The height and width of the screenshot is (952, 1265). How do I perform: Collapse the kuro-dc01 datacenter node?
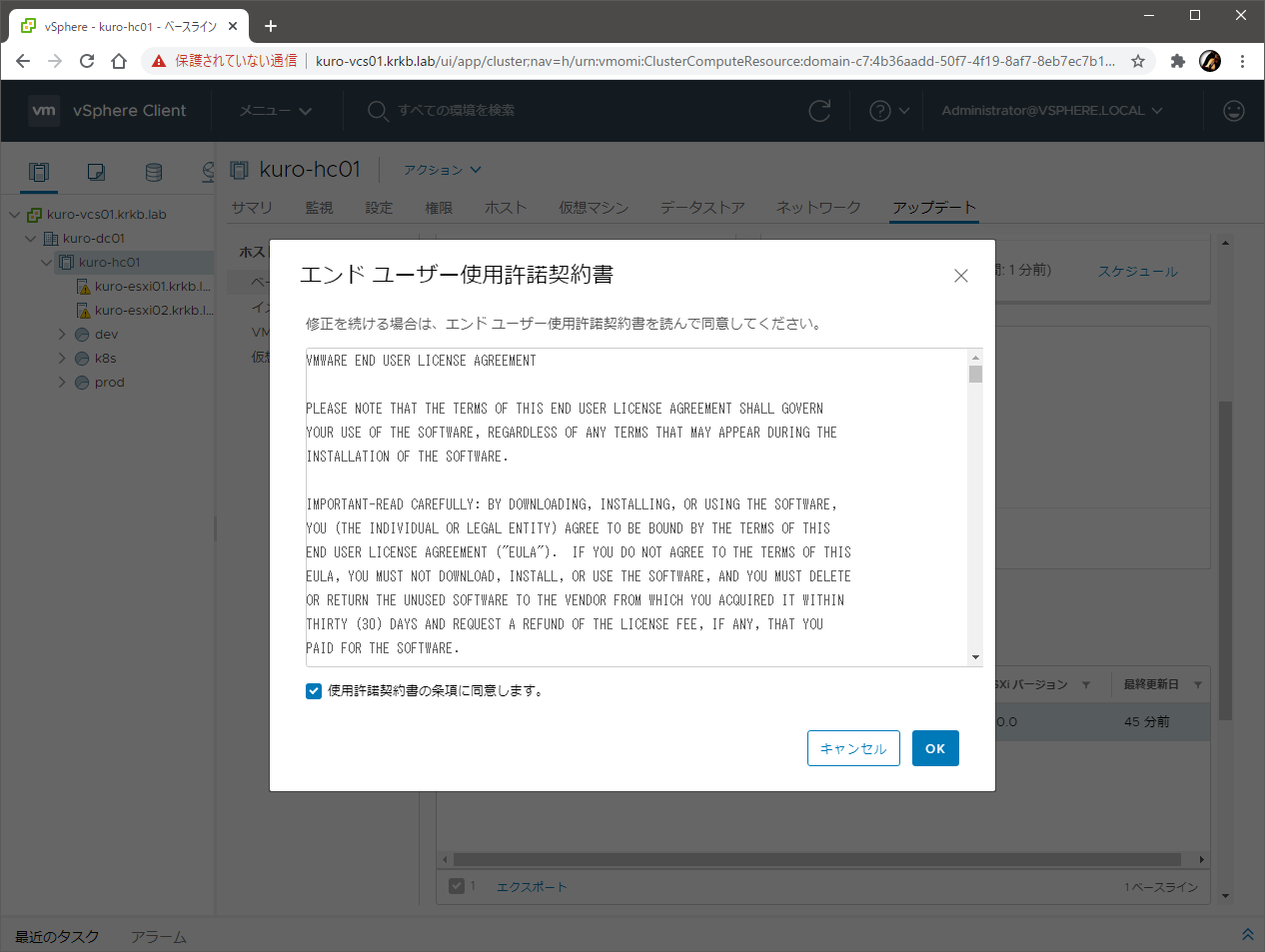tap(31, 239)
